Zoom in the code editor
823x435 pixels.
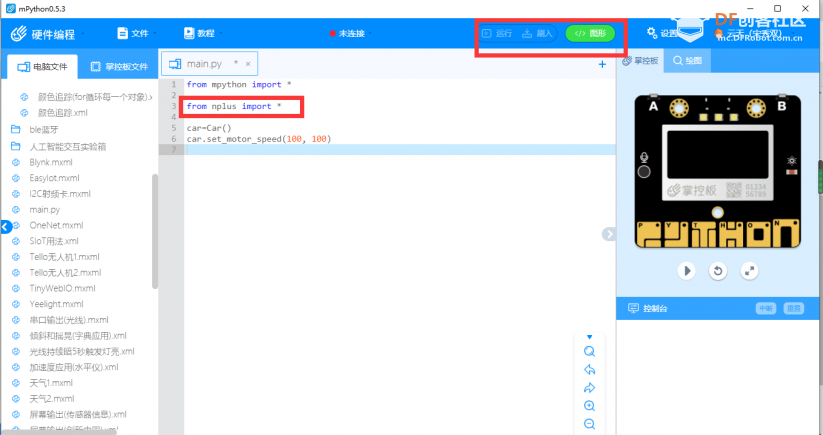tap(589, 406)
